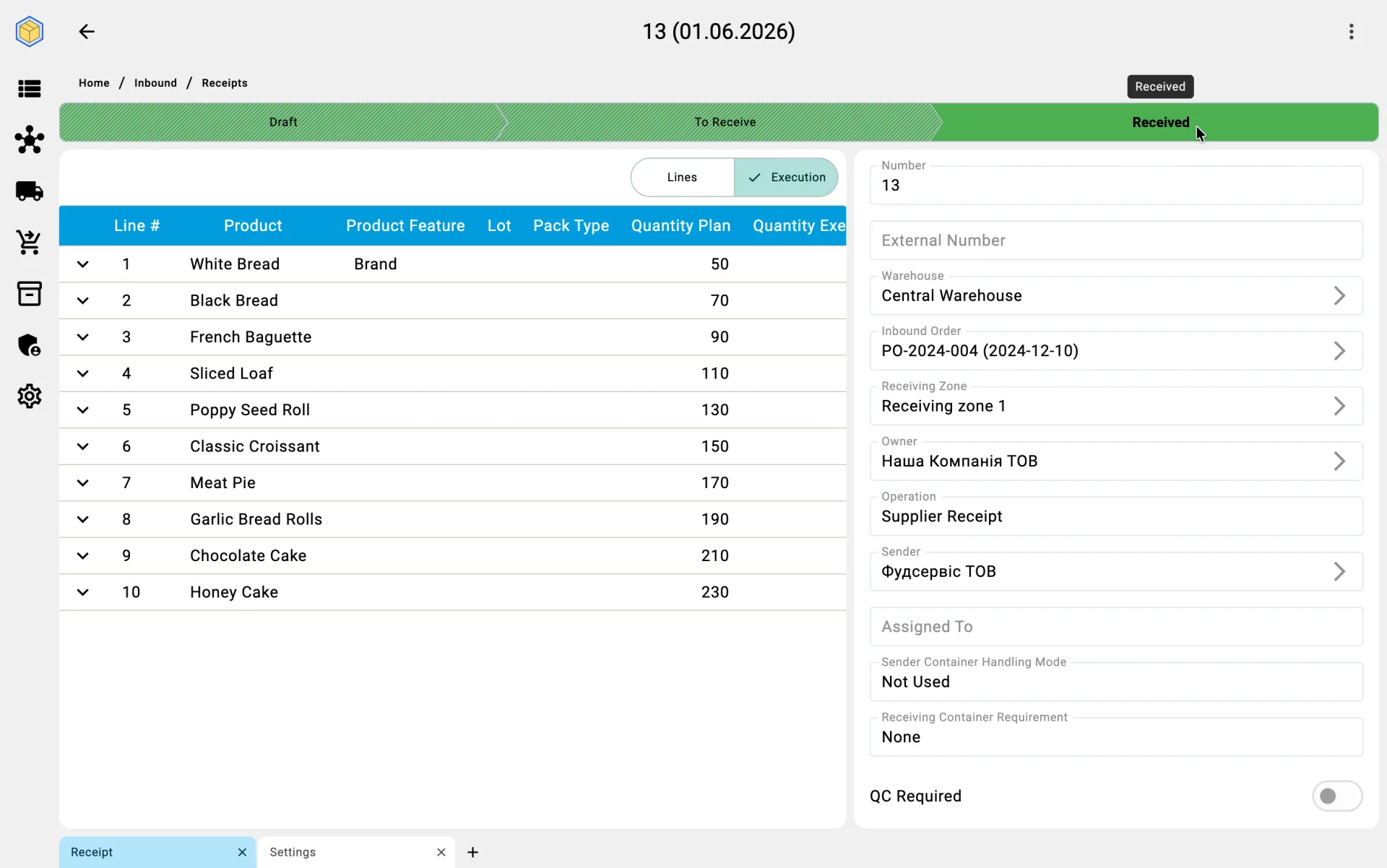Screen dimensions: 1387x868
Task: Expand the French Baguette line row
Action: point(83,337)
